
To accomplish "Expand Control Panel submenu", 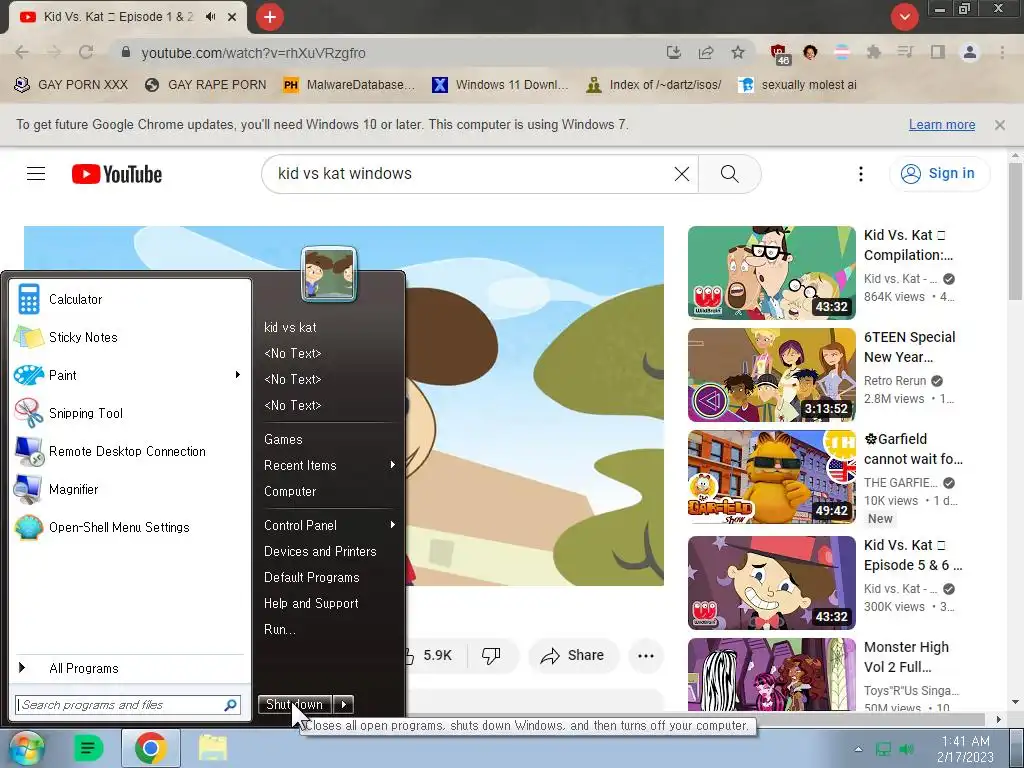I will click(392, 525).
